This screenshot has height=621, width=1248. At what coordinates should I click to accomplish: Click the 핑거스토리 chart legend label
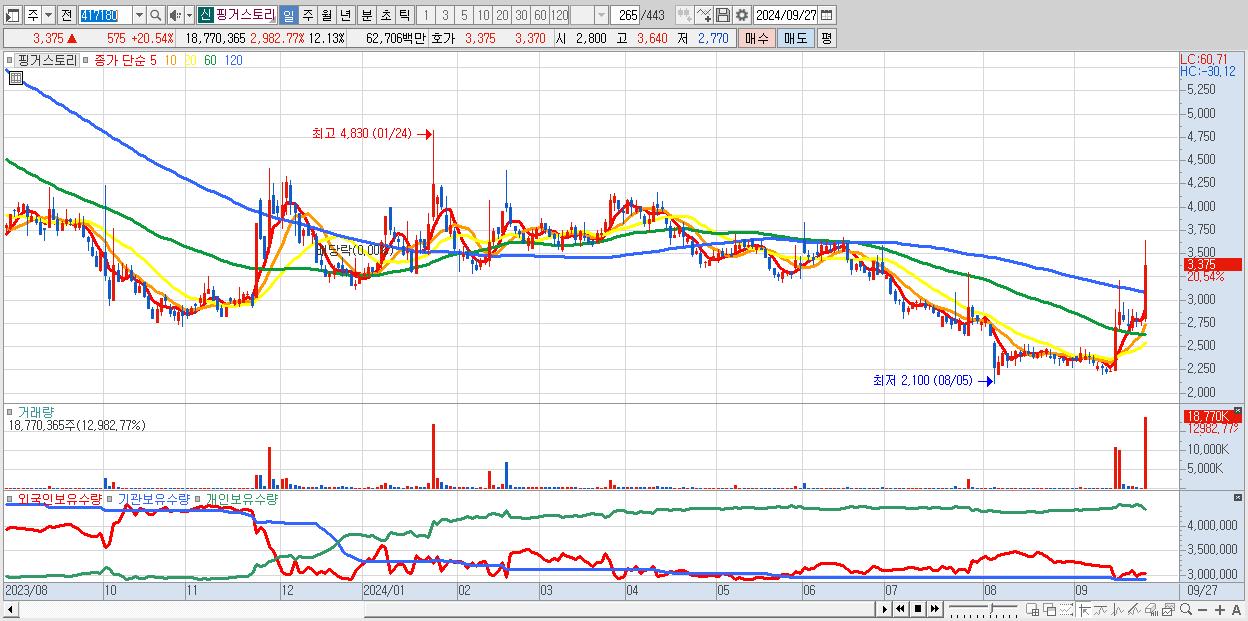pyautogui.click(x=47, y=60)
